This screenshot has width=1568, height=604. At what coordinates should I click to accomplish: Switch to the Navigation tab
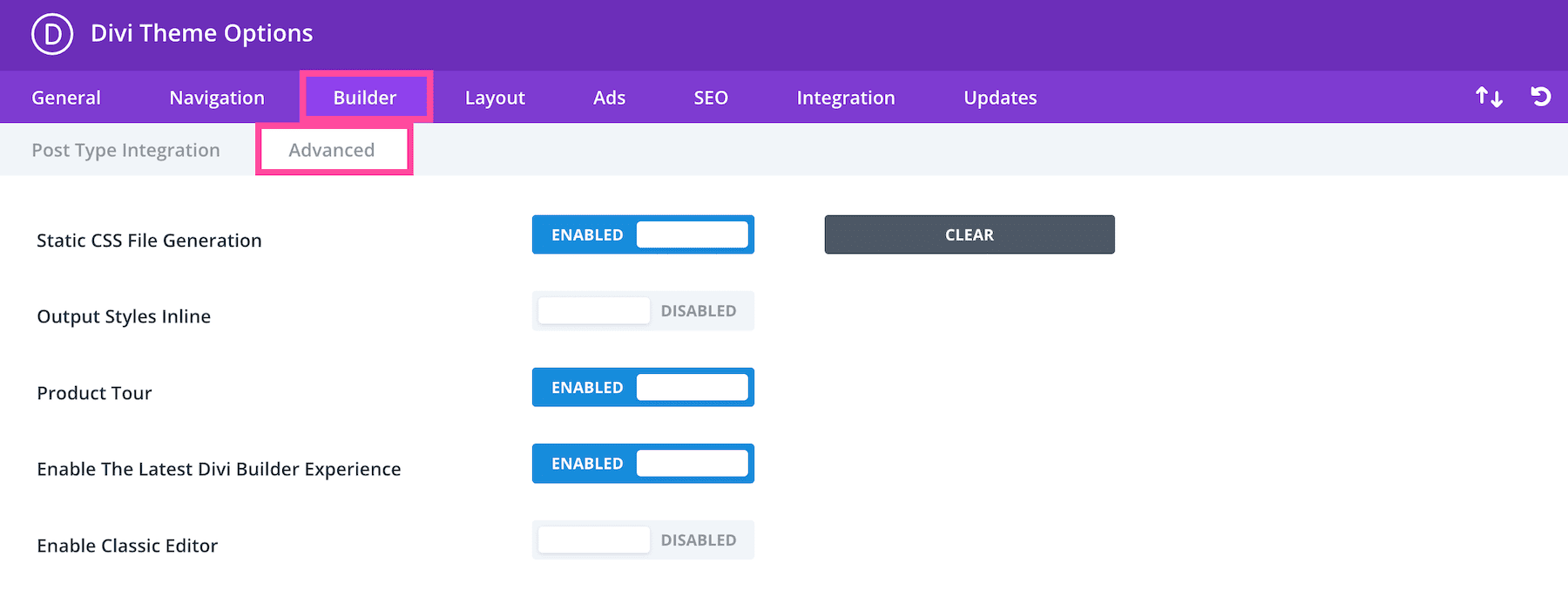click(x=217, y=98)
